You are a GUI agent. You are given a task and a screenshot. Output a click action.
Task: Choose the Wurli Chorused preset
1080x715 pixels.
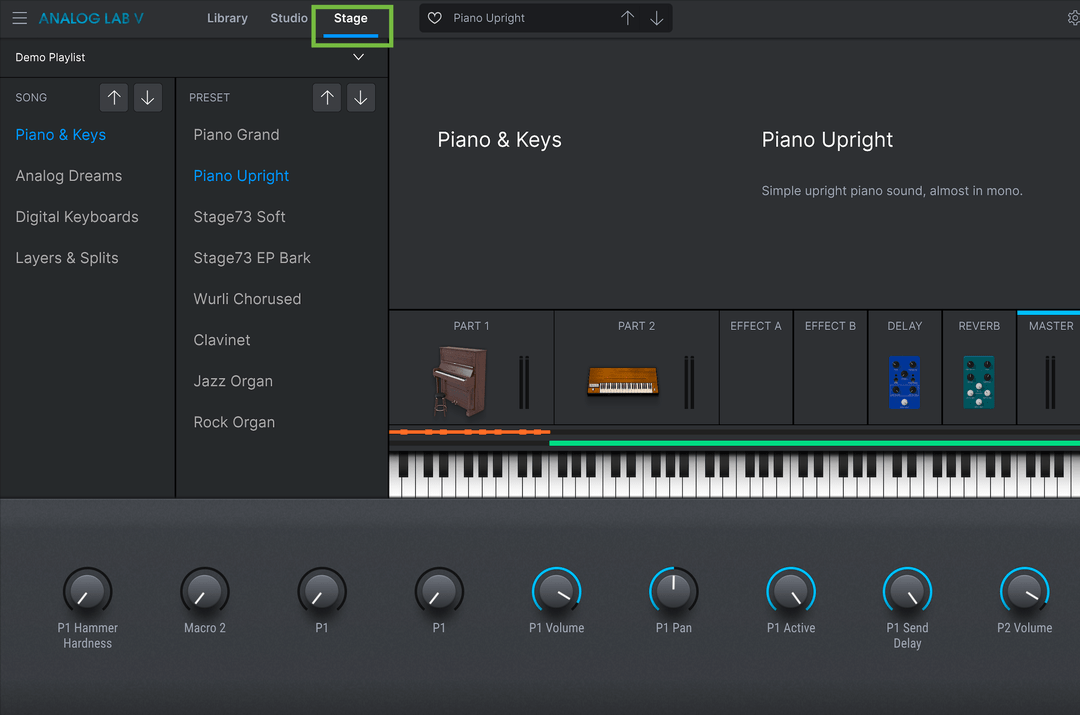tap(247, 299)
